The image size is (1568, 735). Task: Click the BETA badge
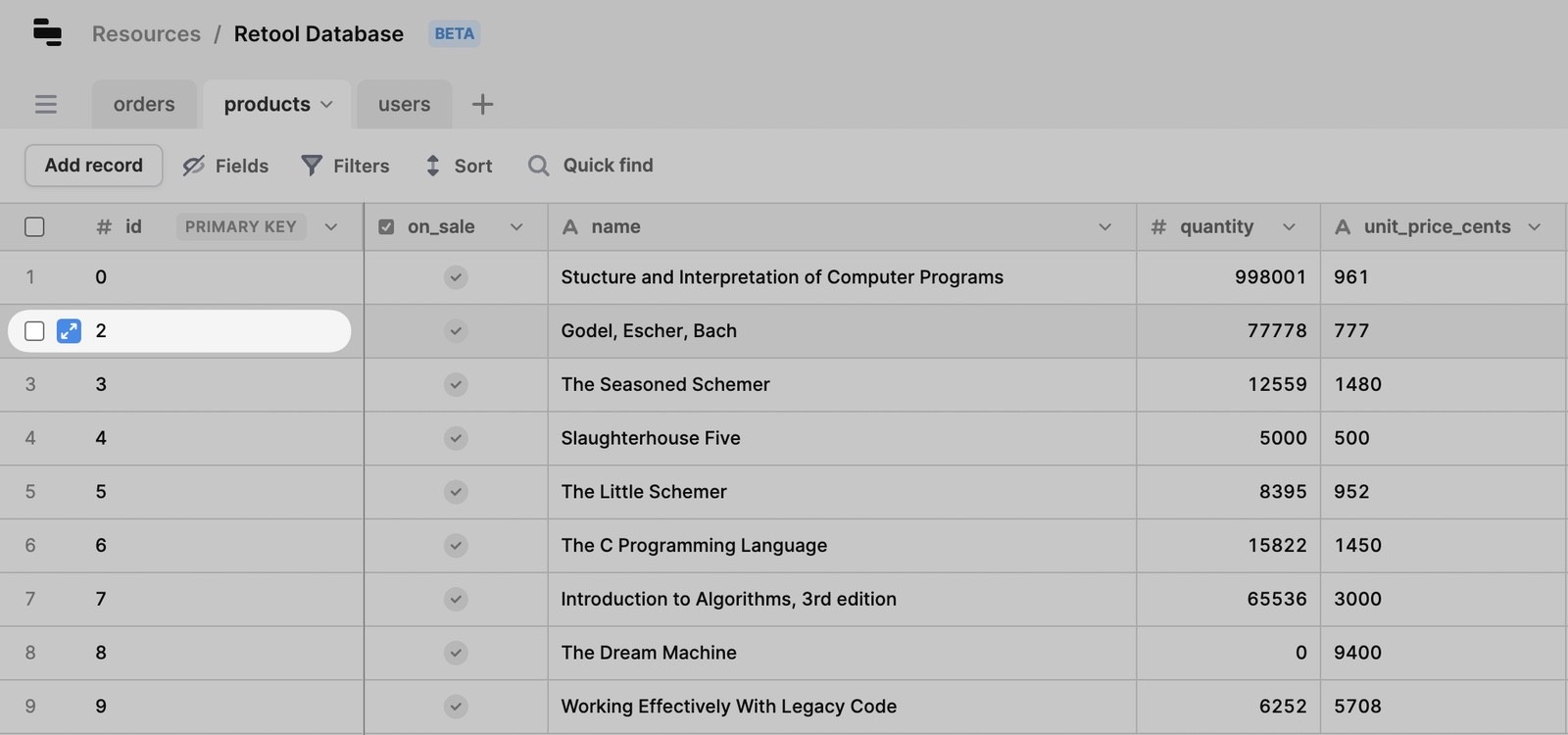(x=455, y=33)
